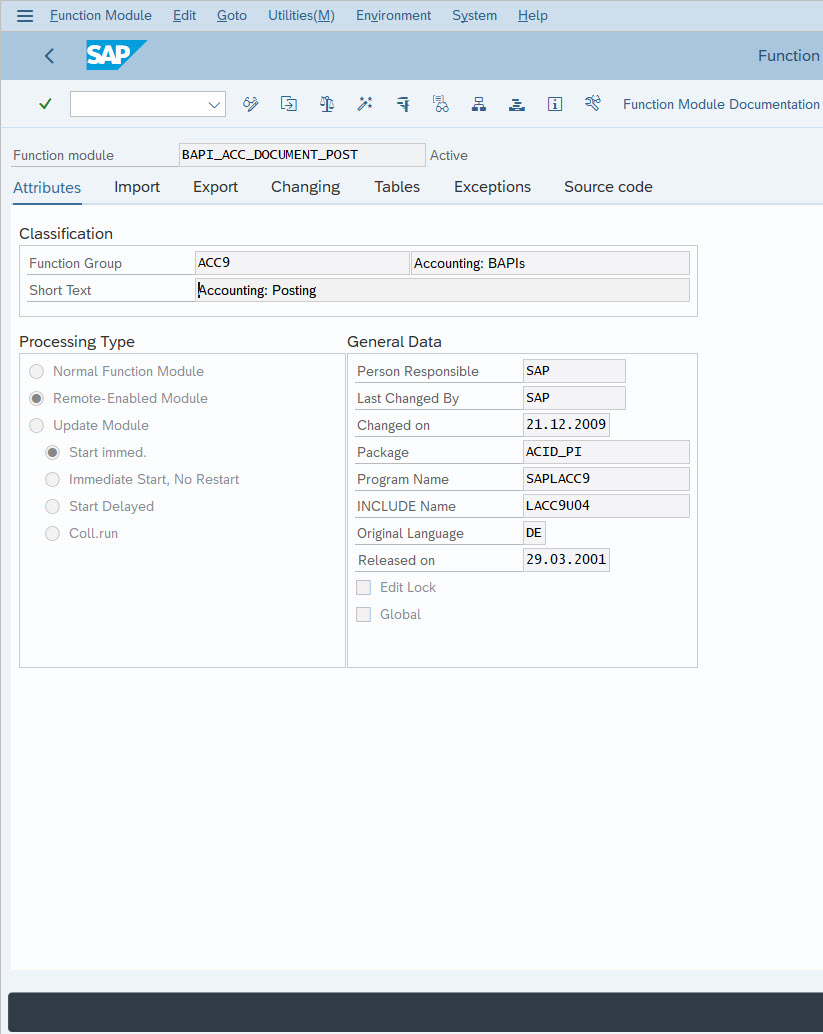The width and height of the screenshot is (823, 1034).
Task: Click the Function module name field
Action: pos(302,155)
